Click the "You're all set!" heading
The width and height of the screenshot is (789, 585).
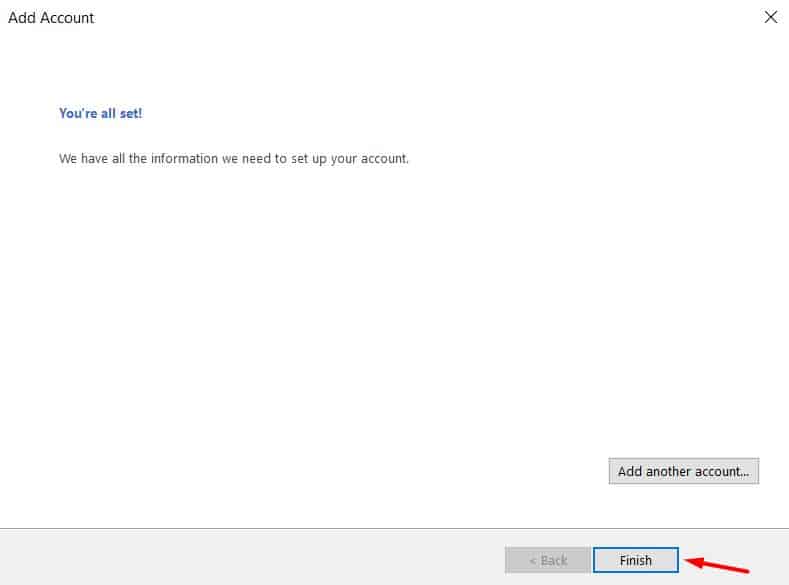pos(100,113)
